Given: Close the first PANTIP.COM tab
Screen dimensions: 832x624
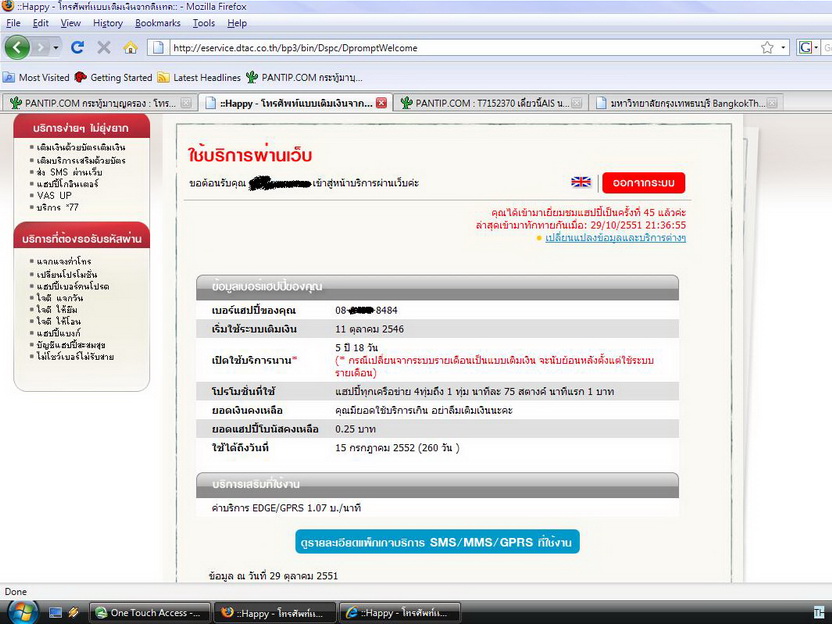Looking at the screenshot, I should pos(186,103).
